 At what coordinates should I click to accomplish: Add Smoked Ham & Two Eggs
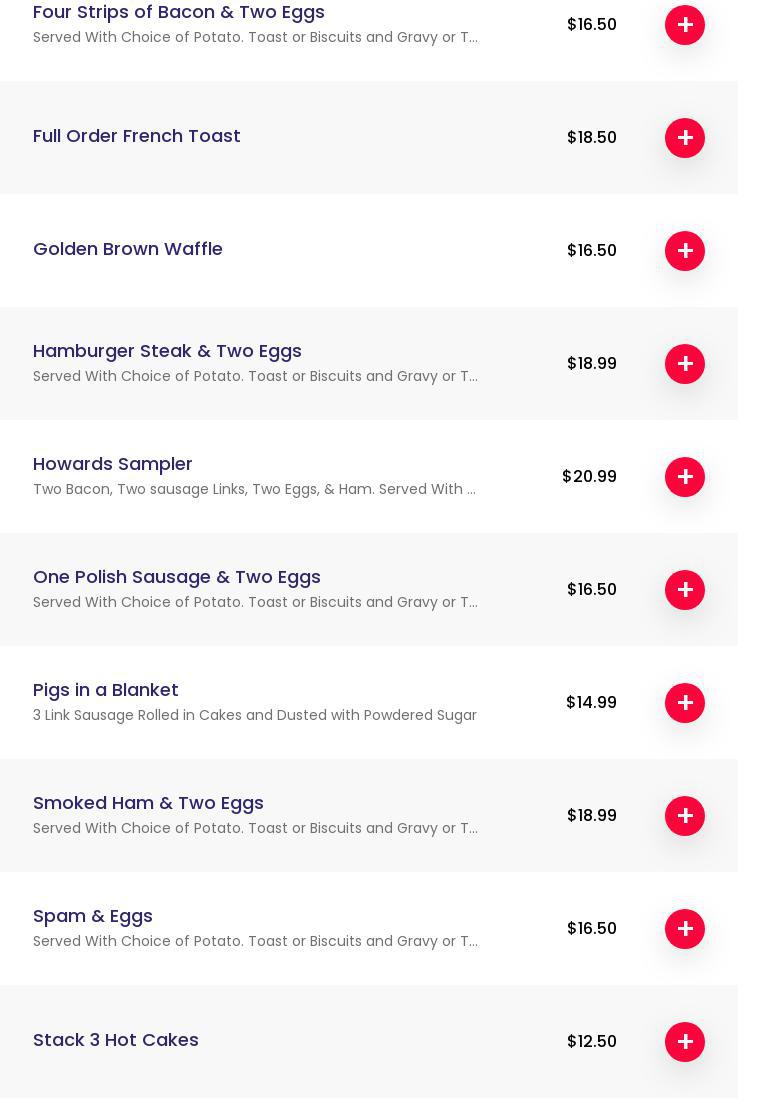coord(685,816)
